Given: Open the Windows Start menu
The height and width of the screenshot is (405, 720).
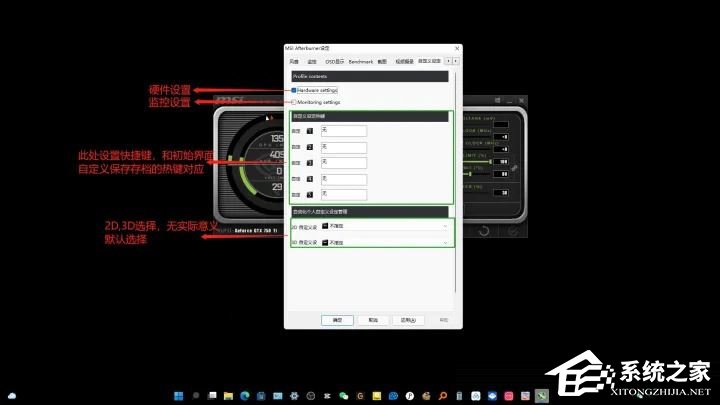Looking at the screenshot, I should click(179, 396).
